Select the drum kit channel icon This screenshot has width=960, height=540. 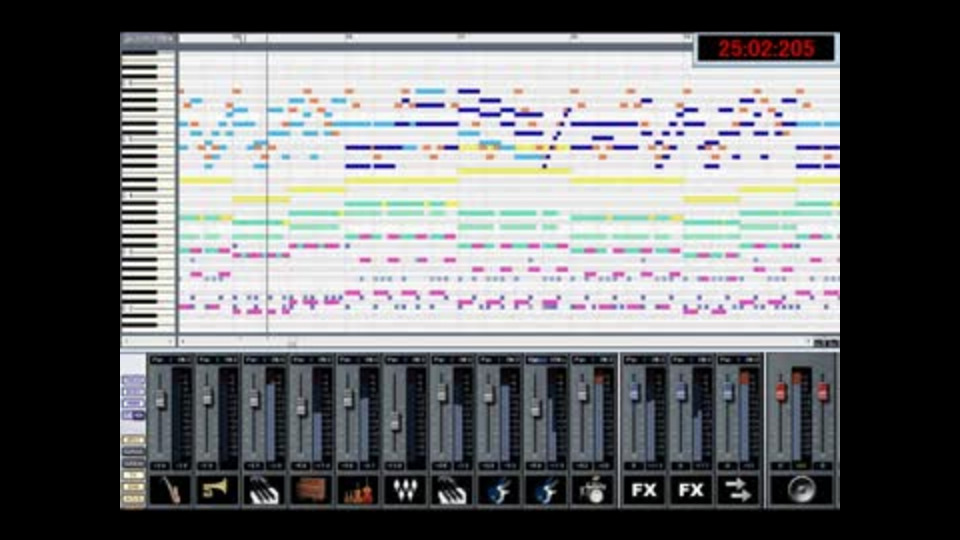click(x=593, y=490)
